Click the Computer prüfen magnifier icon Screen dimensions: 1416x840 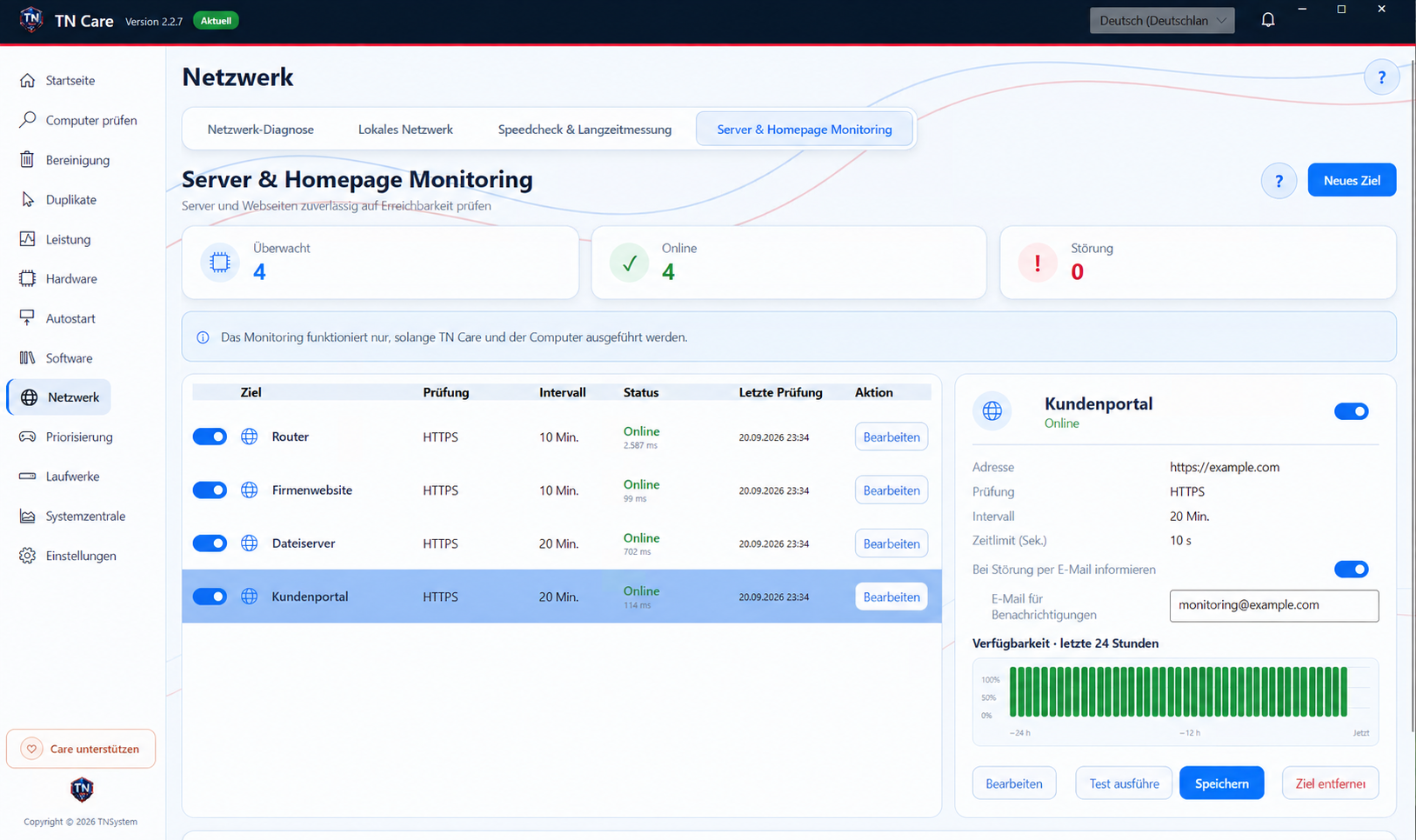click(x=28, y=120)
